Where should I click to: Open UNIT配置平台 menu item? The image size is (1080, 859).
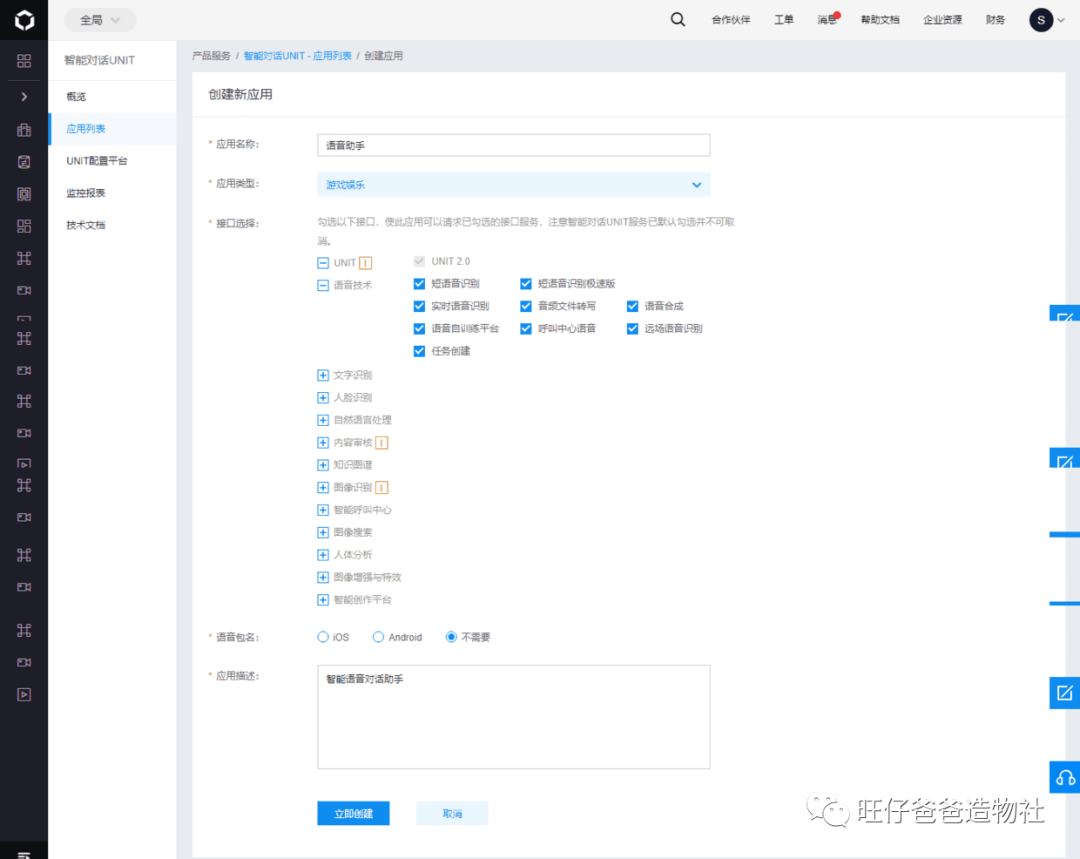click(112, 161)
